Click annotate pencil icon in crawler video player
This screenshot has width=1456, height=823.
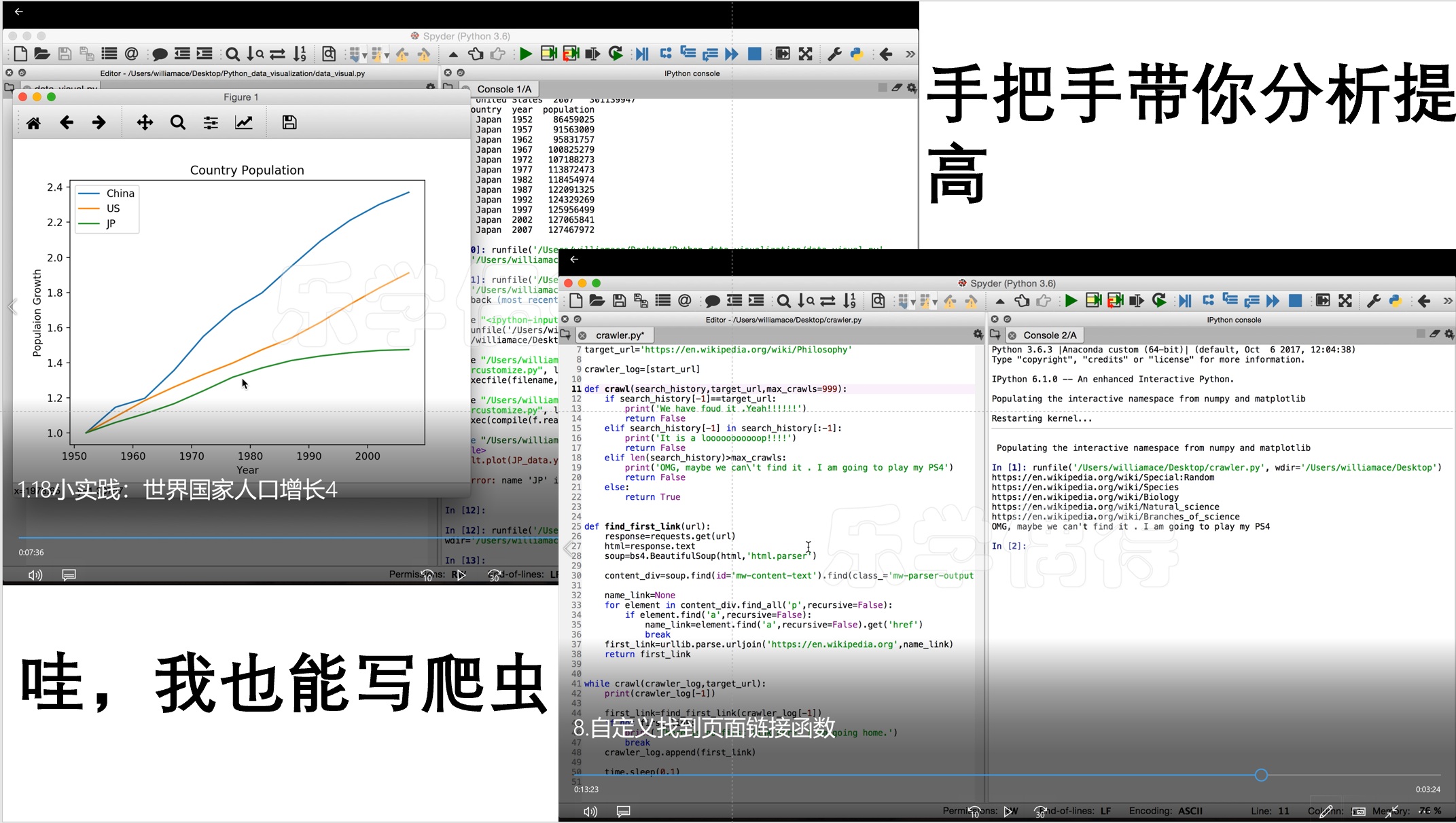(1326, 811)
